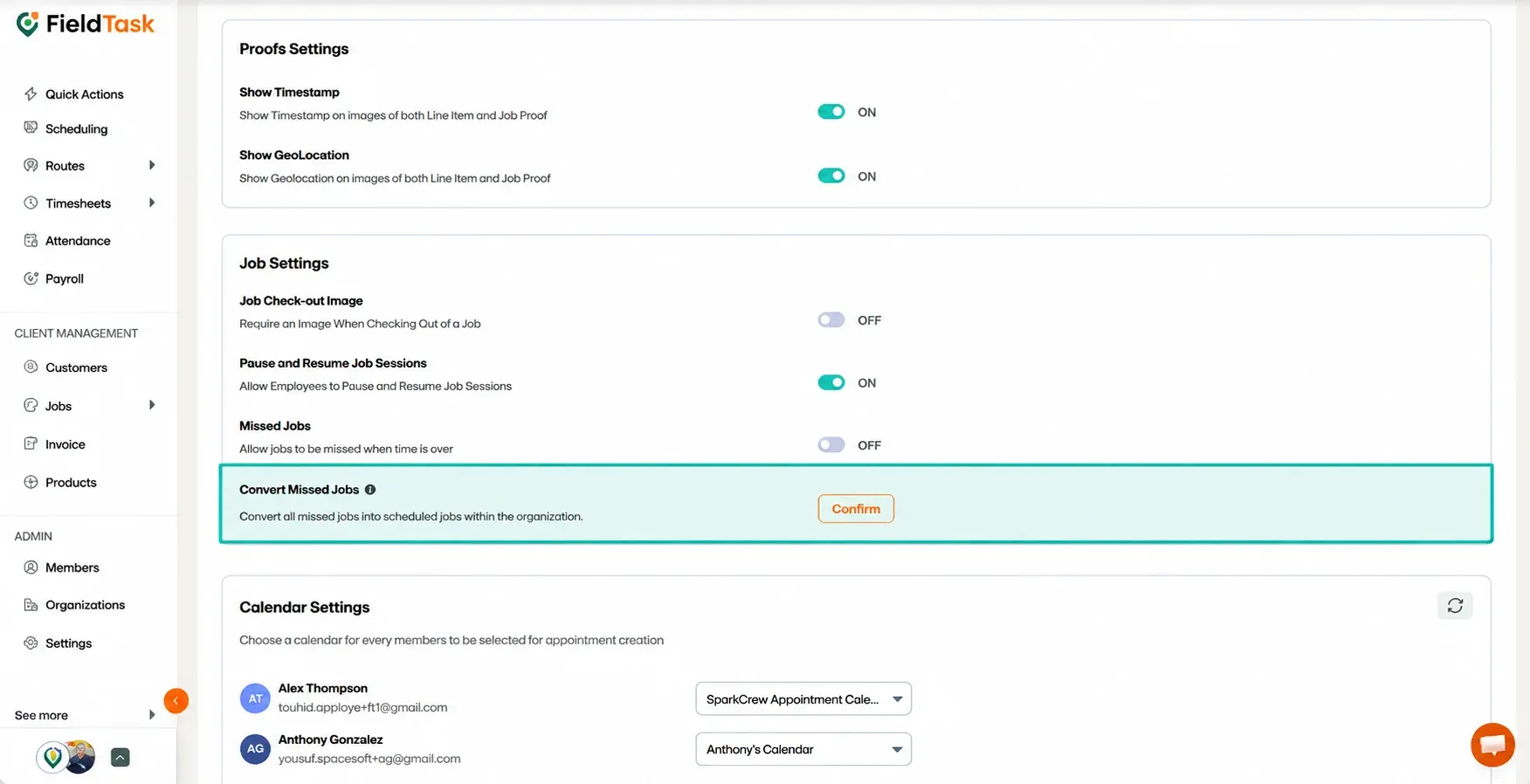Image resolution: width=1530 pixels, height=784 pixels.
Task: Click the green up-arrow button near avatar
Action: (121, 758)
